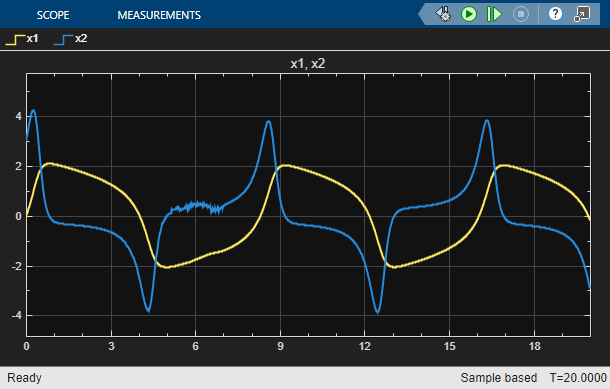Click the y-axis label 4
Image resolution: width=610 pixels, height=389 pixels.
(x=18, y=116)
